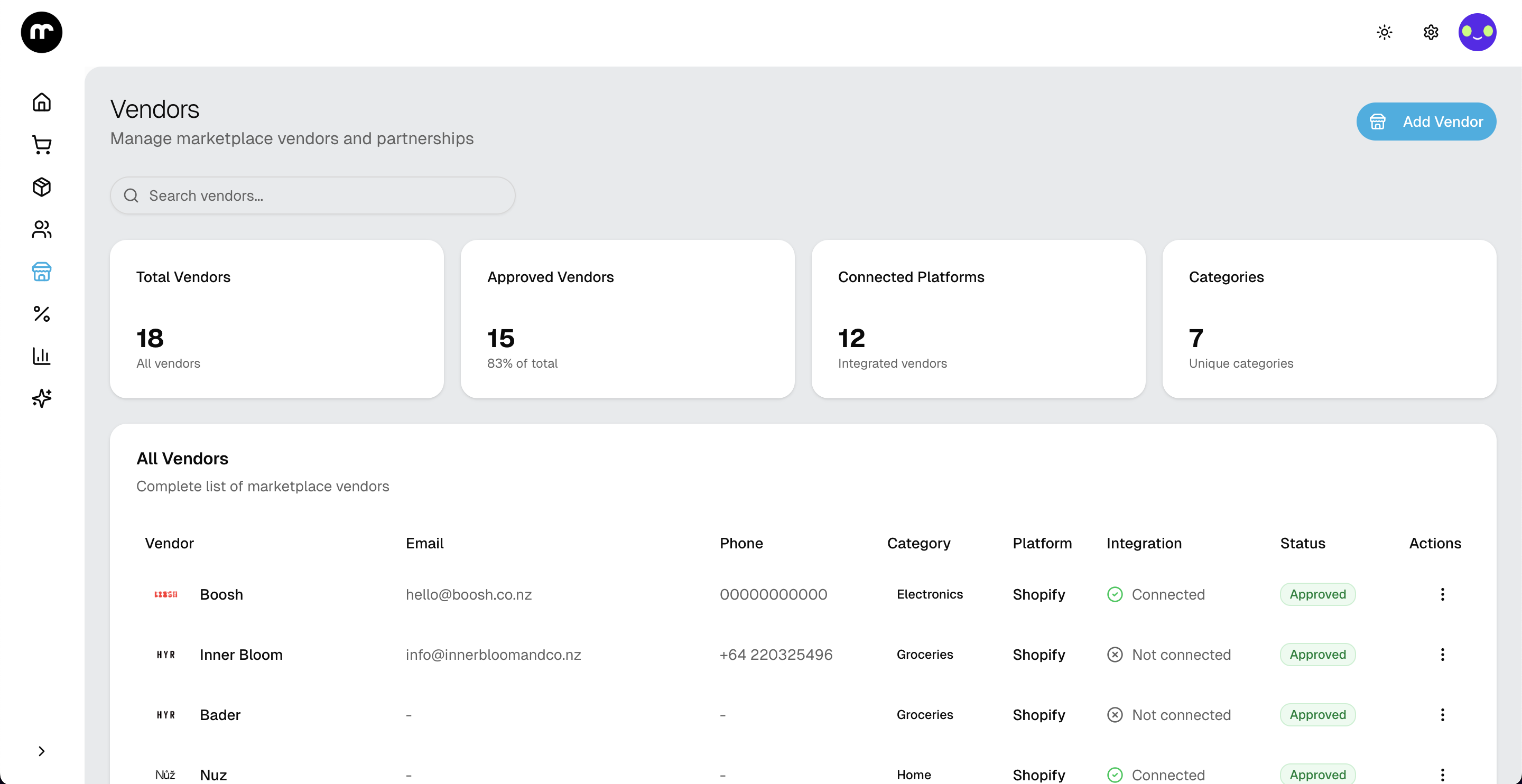This screenshot has height=784, width=1522.
Task: Toggle light/dark theme sun icon
Action: (1385, 32)
